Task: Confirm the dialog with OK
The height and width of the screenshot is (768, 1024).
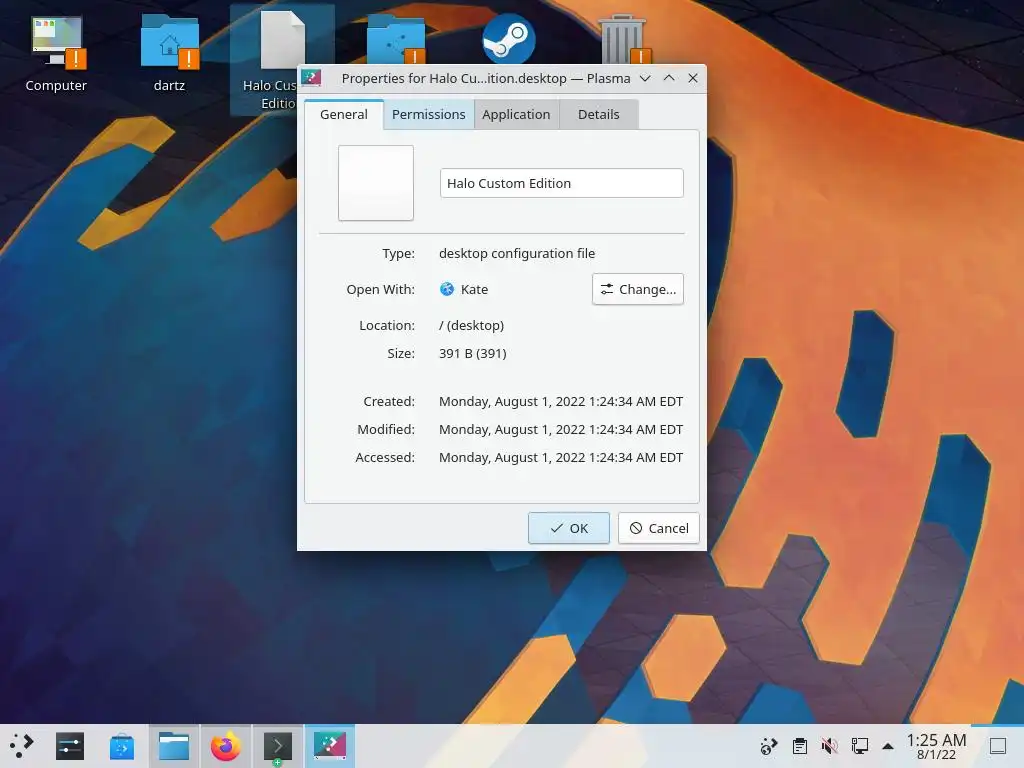Action: coord(569,528)
